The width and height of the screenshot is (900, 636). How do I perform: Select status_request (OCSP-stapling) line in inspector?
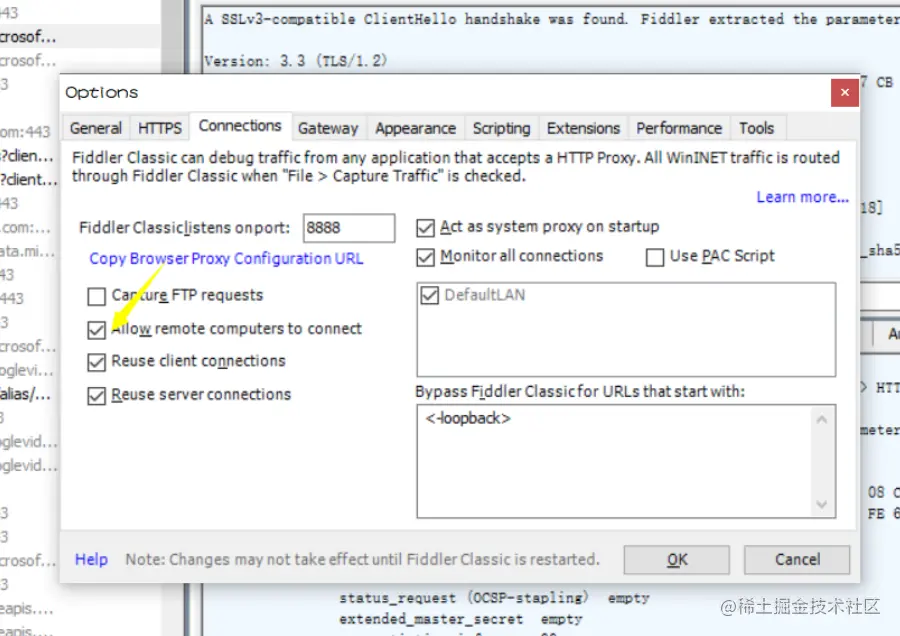point(494,598)
